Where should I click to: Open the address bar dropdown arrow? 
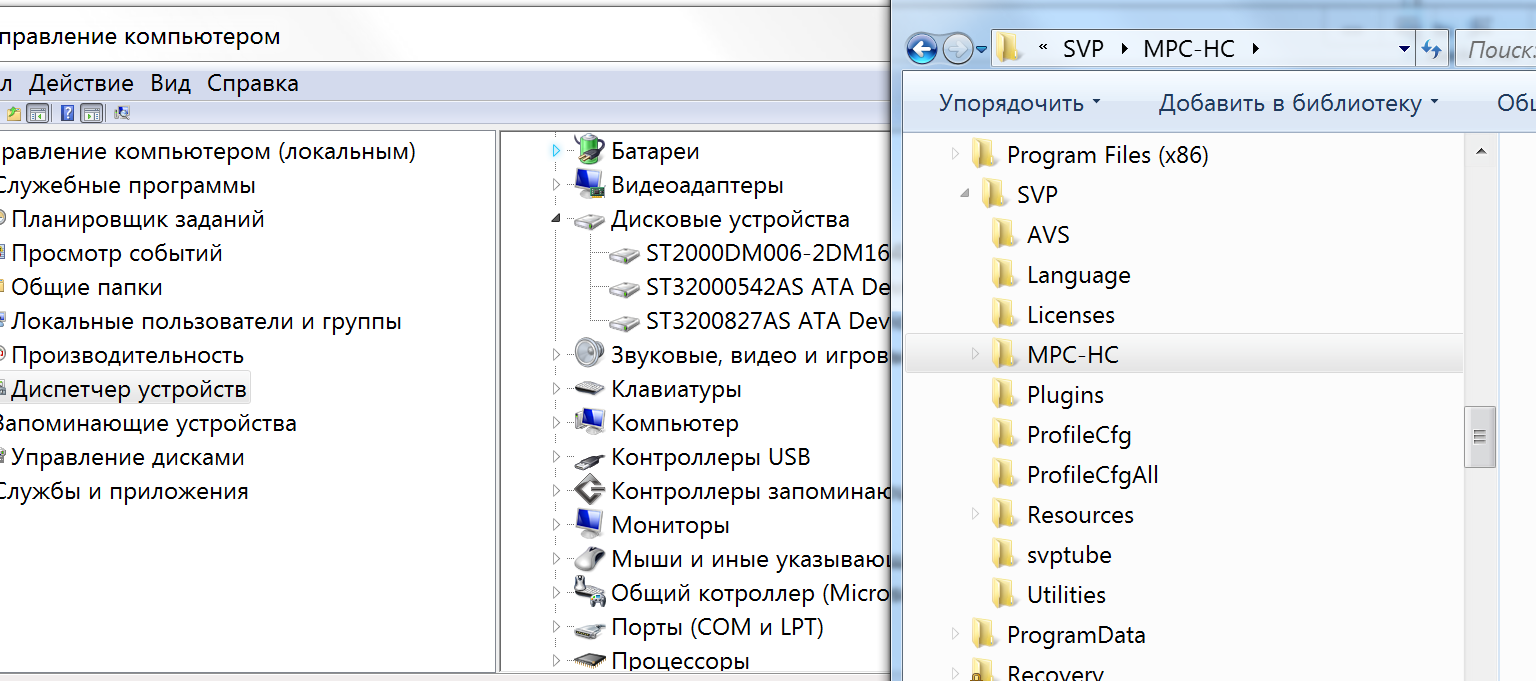[x=1405, y=47]
